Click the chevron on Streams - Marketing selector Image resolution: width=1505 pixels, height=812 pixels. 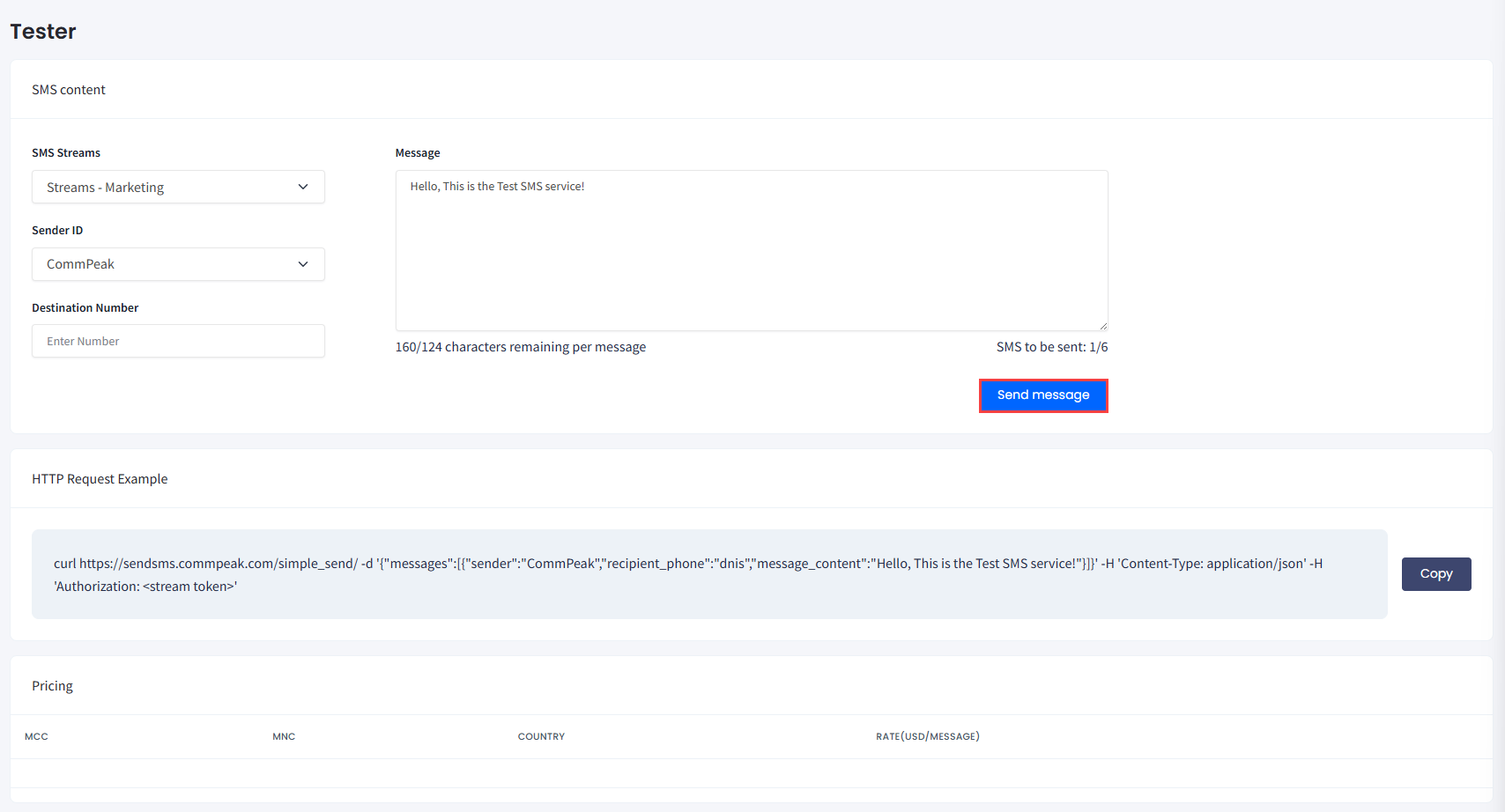[303, 187]
